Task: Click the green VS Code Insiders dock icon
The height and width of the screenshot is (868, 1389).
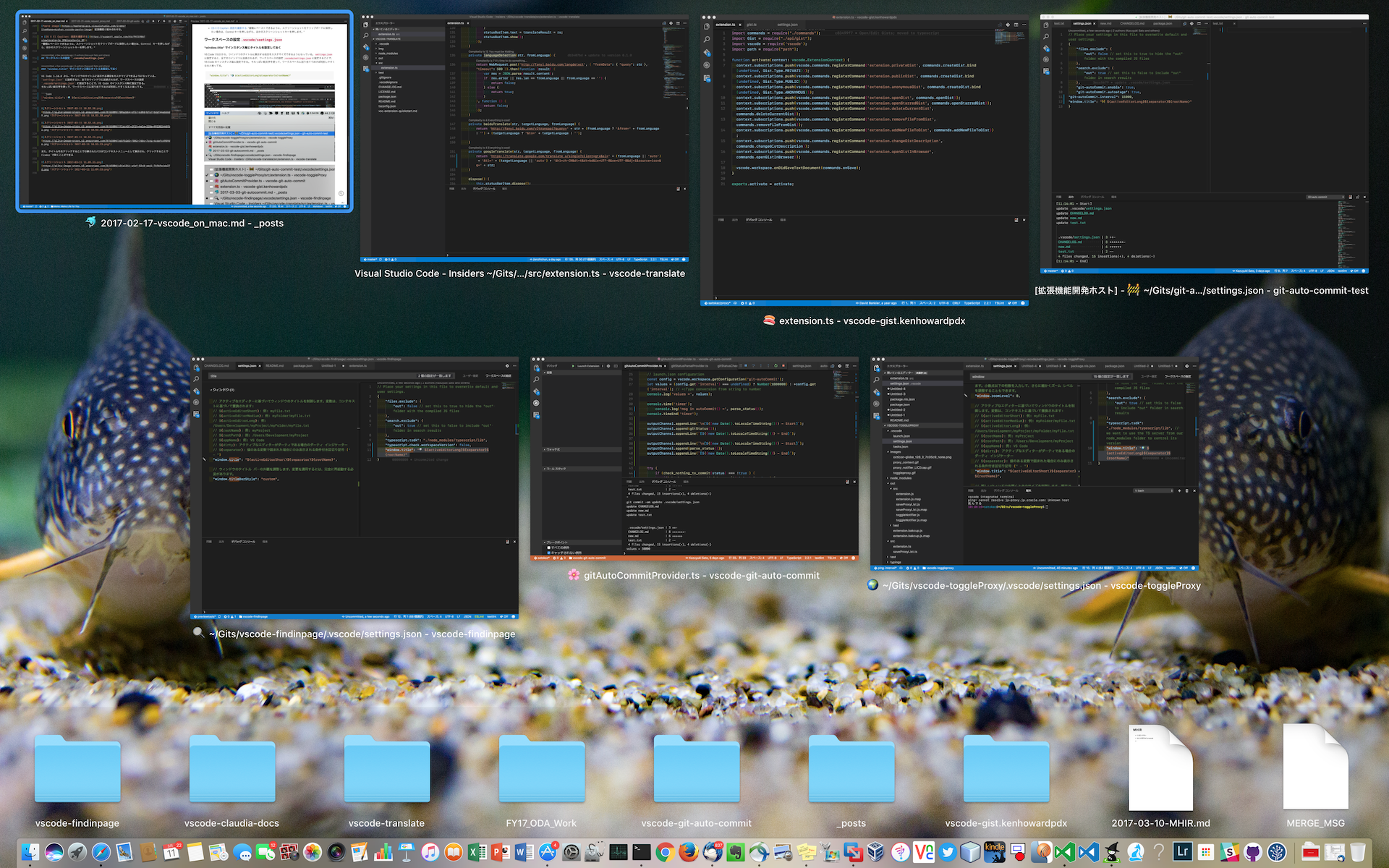Action: pyautogui.click(x=1064, y=852)
